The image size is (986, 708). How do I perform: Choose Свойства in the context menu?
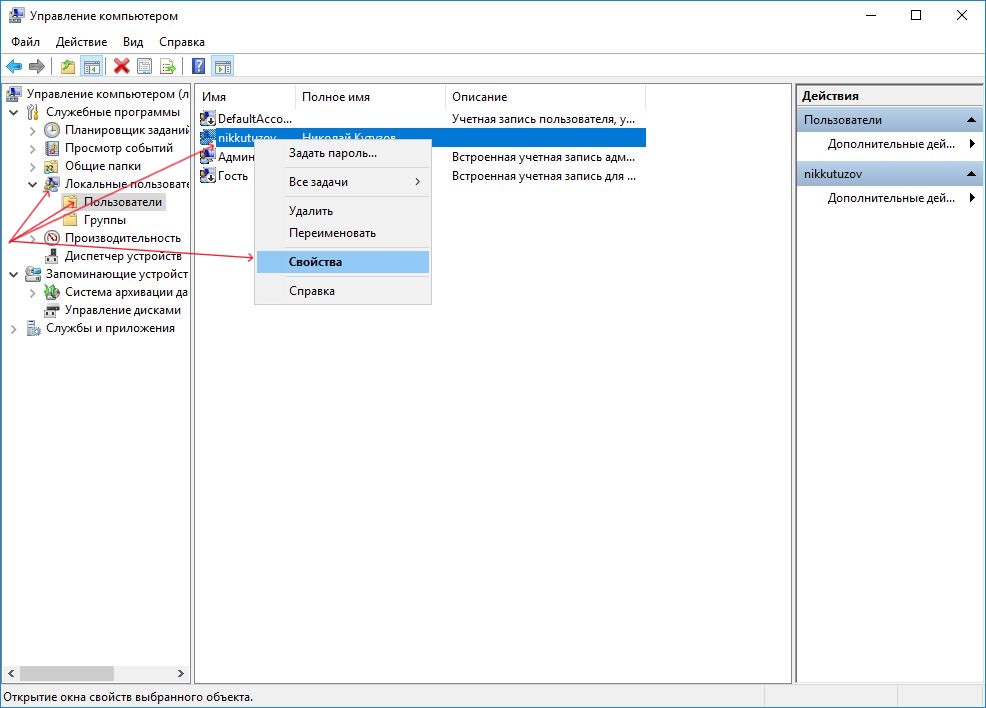[315, 262]
